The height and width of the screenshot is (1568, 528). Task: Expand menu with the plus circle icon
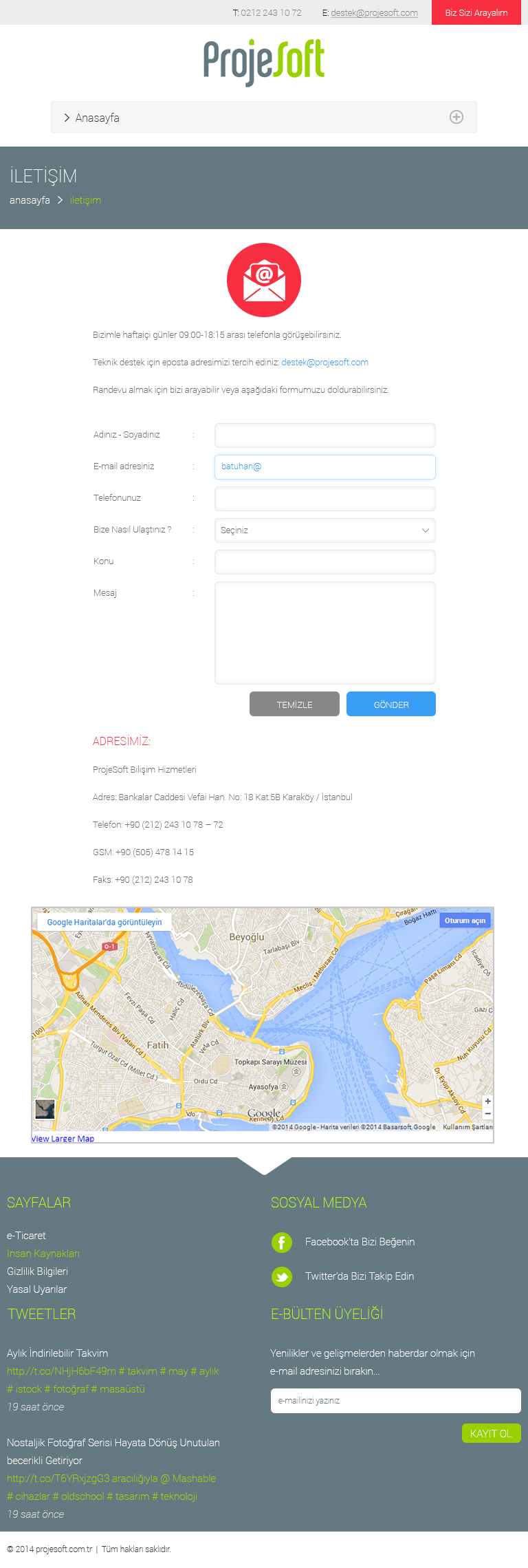[456, 117]
